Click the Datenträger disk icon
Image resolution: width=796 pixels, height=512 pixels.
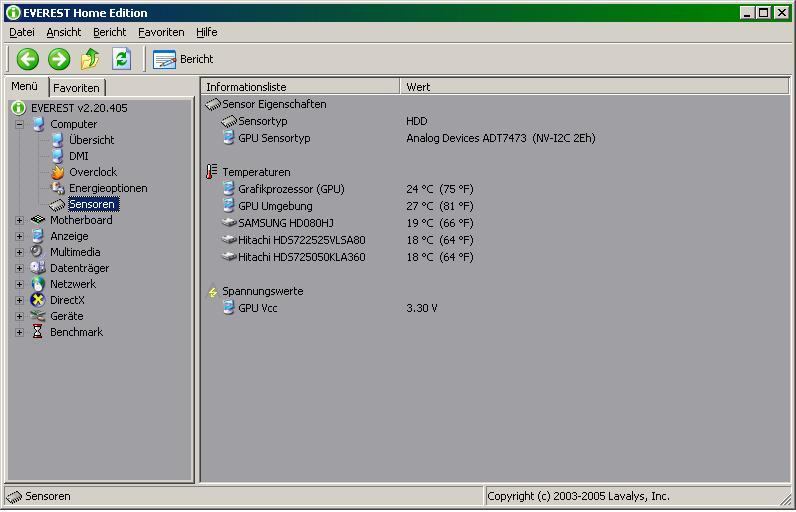[38, 267]
